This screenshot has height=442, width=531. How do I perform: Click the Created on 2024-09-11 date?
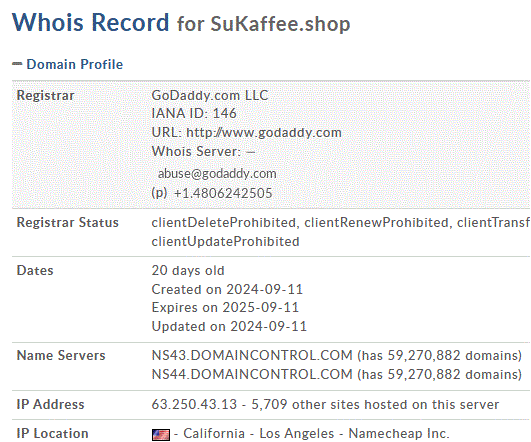[x=227, y=289]
